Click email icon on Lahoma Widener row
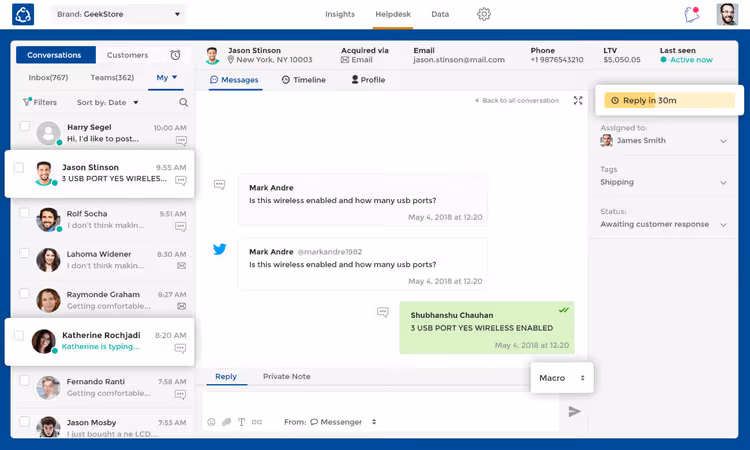This screenshot has height=450, width=750. click(x=182, y=265)
